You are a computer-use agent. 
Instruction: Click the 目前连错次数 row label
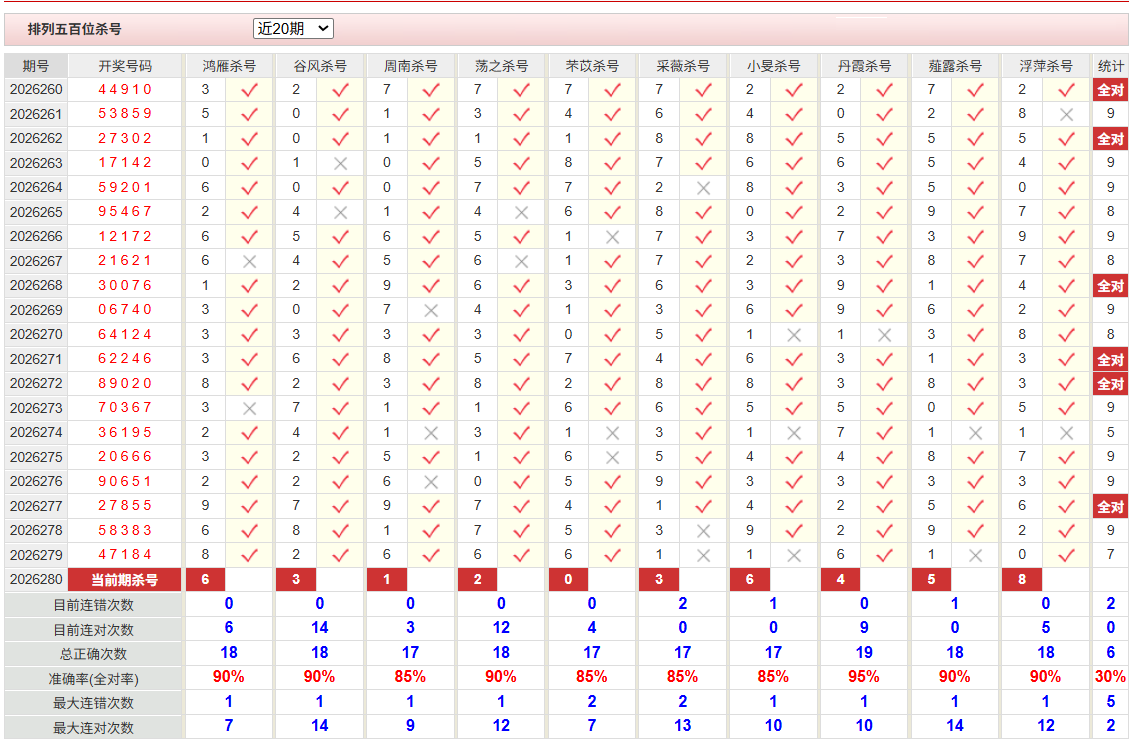tap(93, 605)
